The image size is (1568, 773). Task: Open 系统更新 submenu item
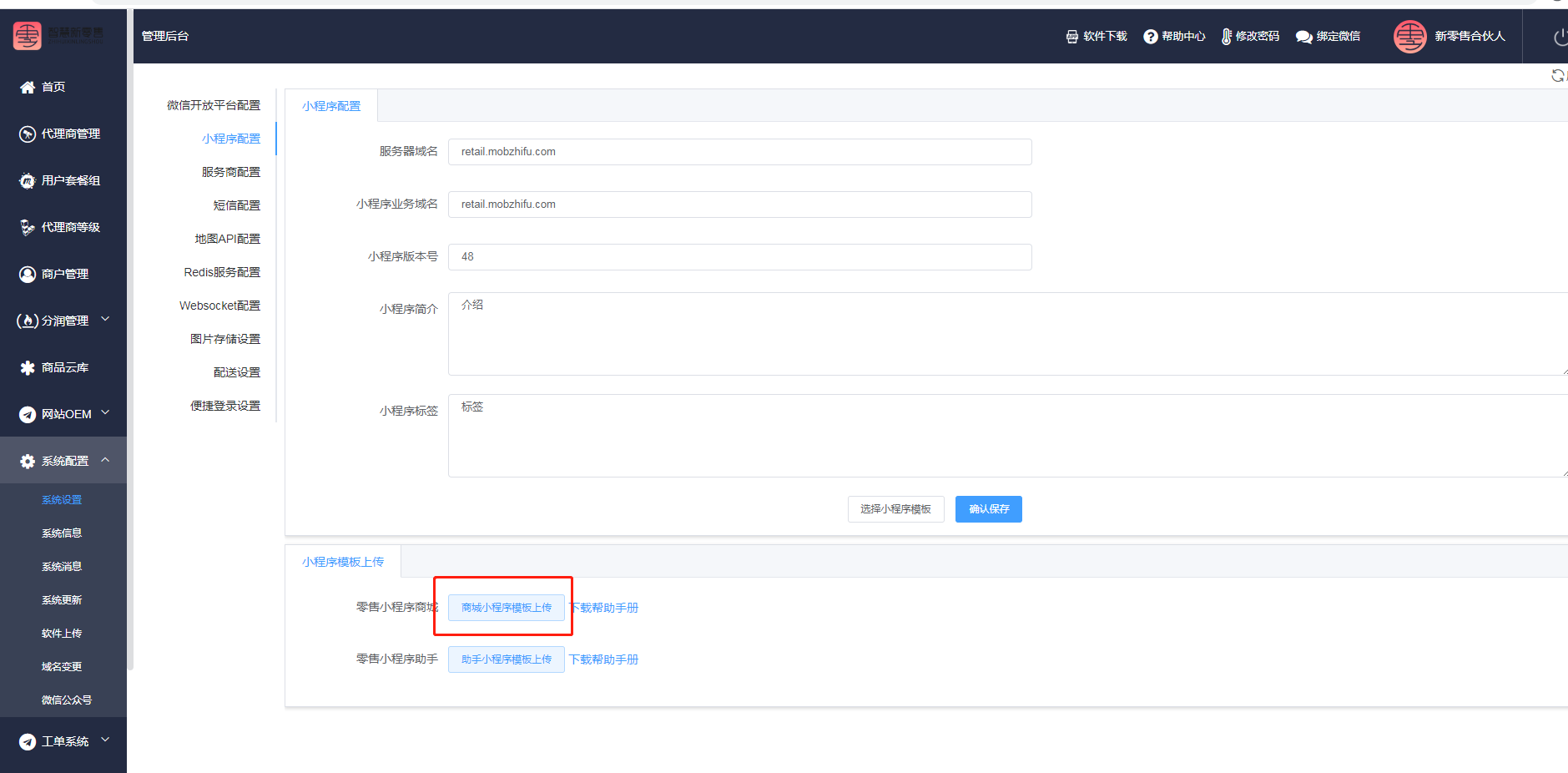(x=62, y=600)
